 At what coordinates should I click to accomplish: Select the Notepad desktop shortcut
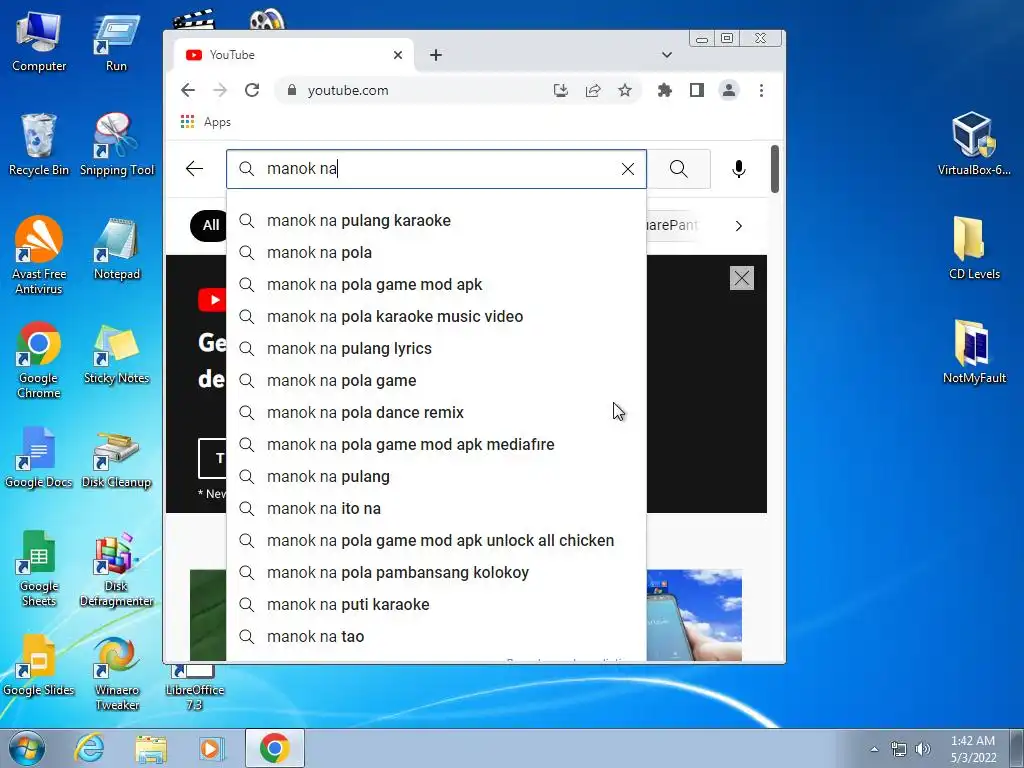[117, 249]
